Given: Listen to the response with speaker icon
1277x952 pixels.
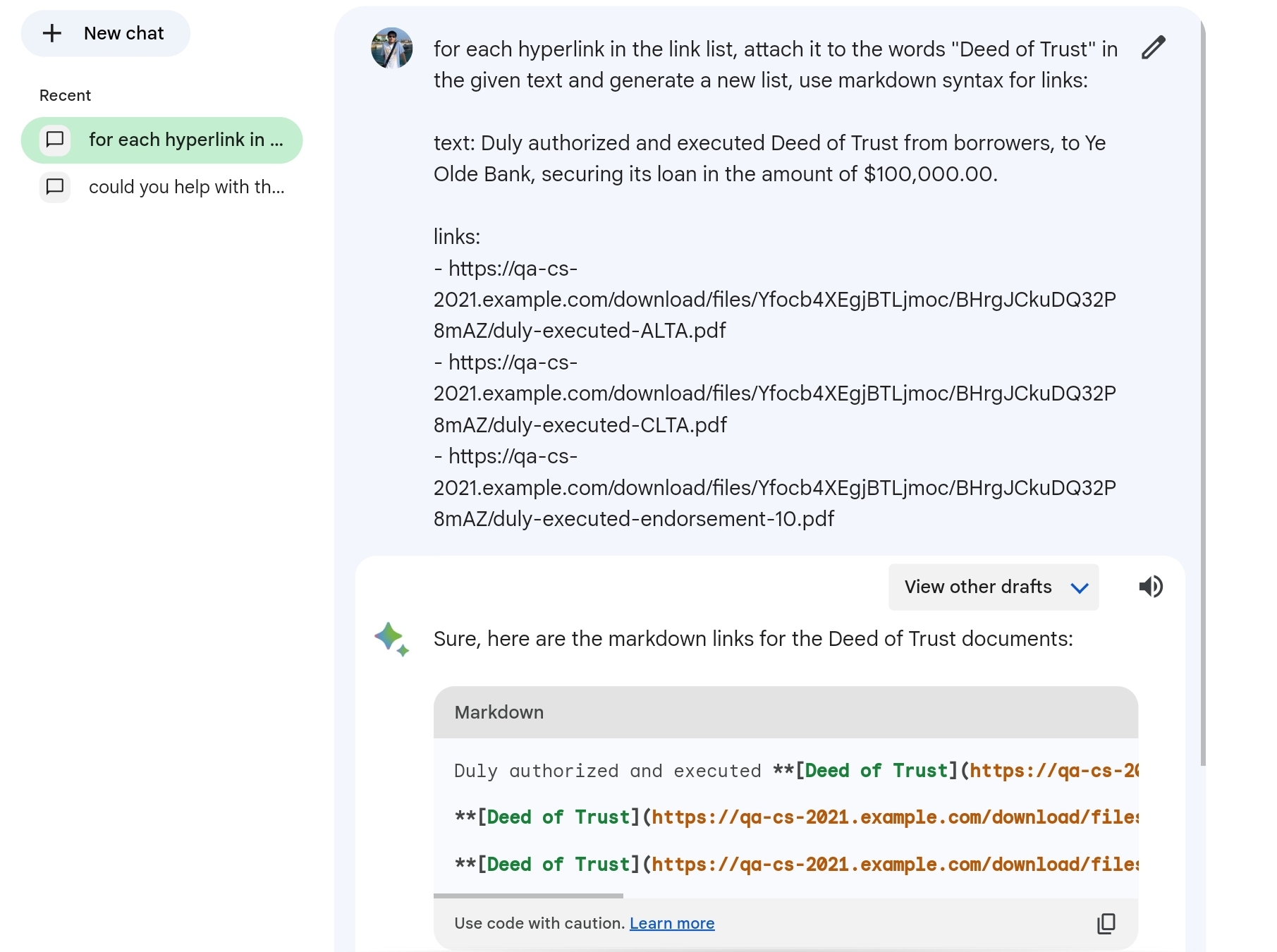Looking at the screenshot, I should click(x=1151, y=587).
